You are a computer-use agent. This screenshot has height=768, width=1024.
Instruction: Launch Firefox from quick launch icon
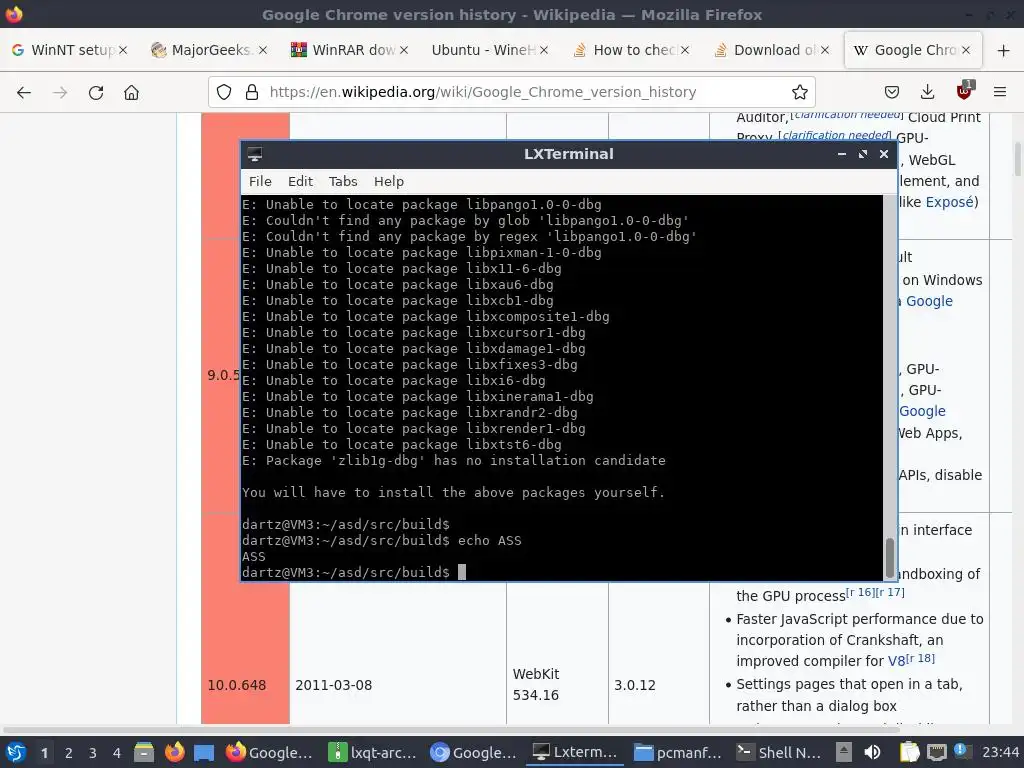(x=174, y=752)
